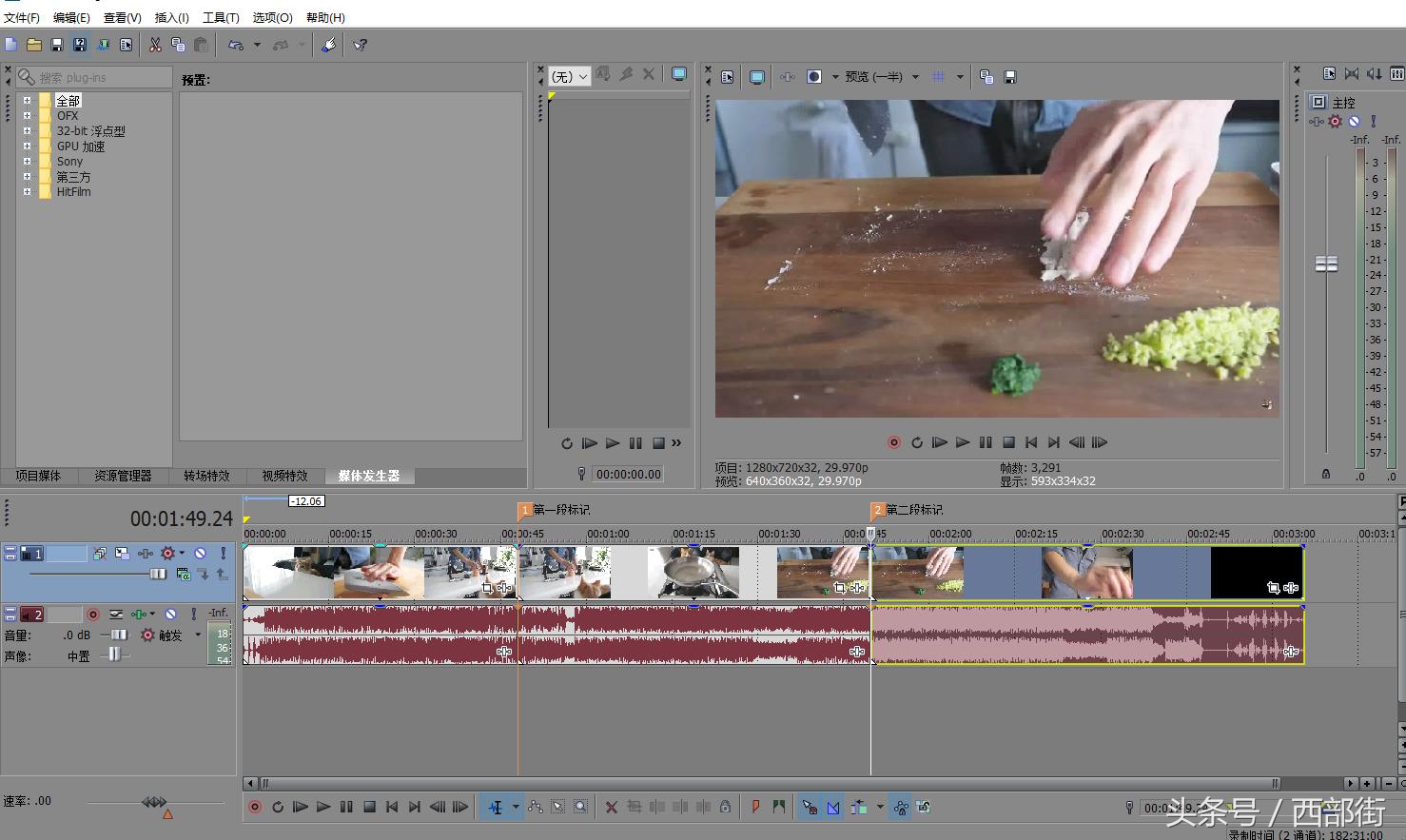Viewport: 1406px width, 840px height.
Task: Open the (无) preset dropdown in trimmer
Action: coord(583,77)
